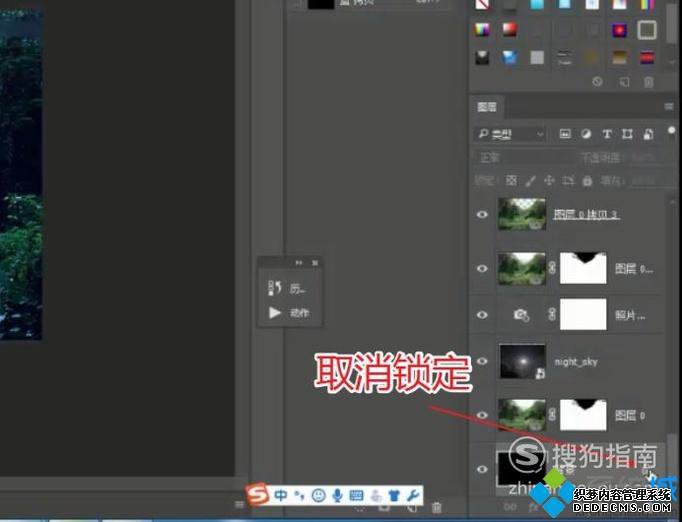This screenshot has width=682, height=522.
Task: Click lock all padlock icon
Action: [587, 181]
